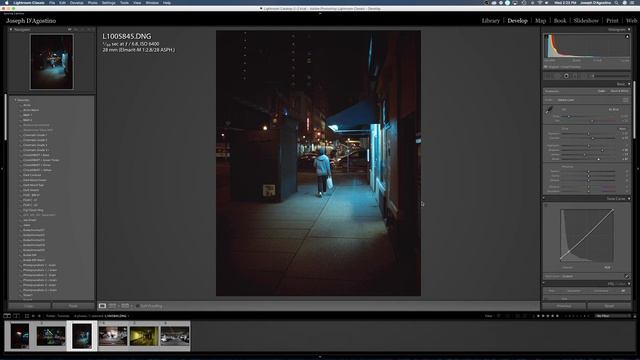Open the Profile Browser grid icon
Screen dimensions: 640x360
click(x=625, y=100)
